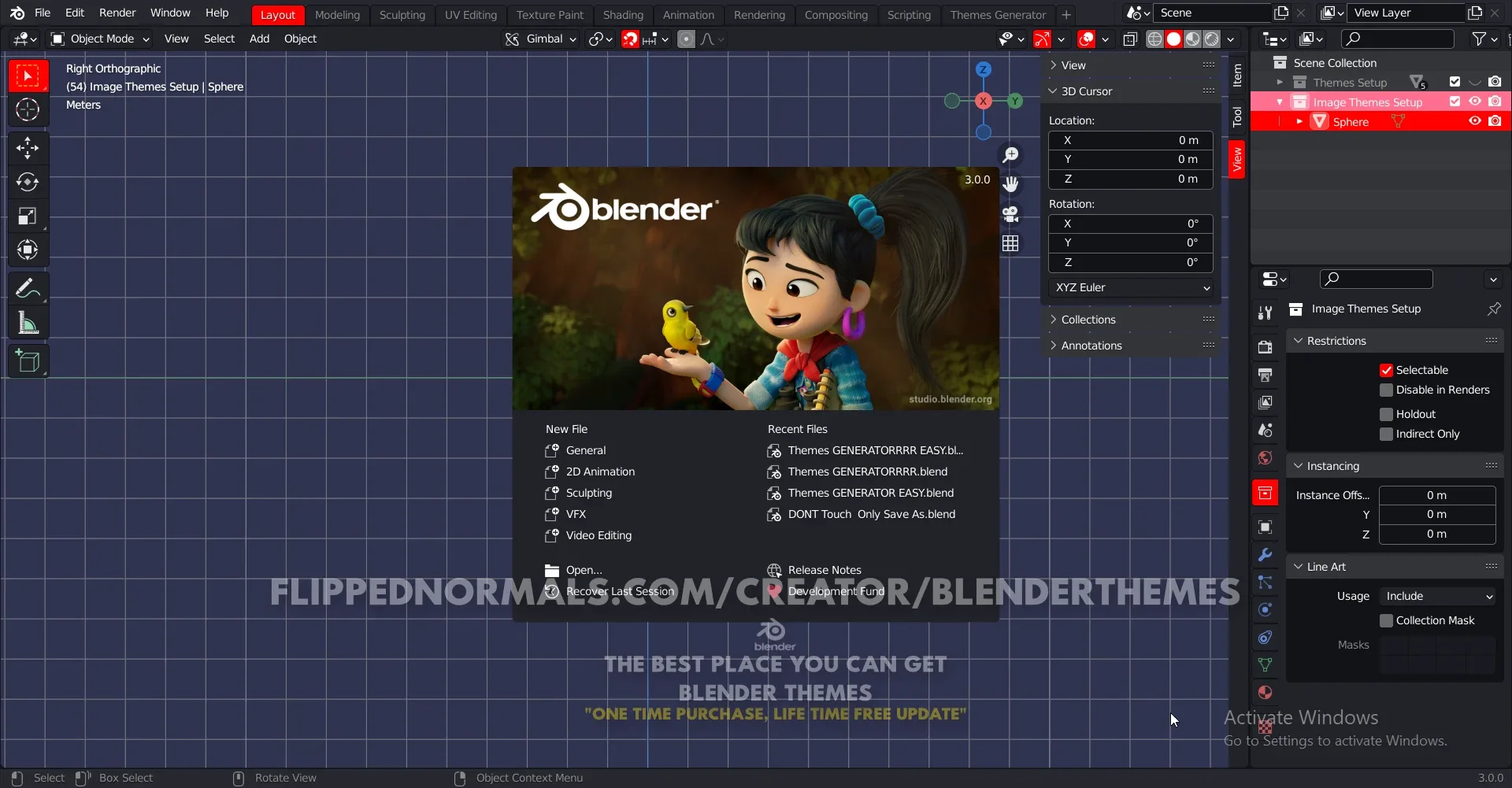Viewport: 1512px width, 788px height.
Task: Check the Indirect Only option
Action: tap(1386, 434)
